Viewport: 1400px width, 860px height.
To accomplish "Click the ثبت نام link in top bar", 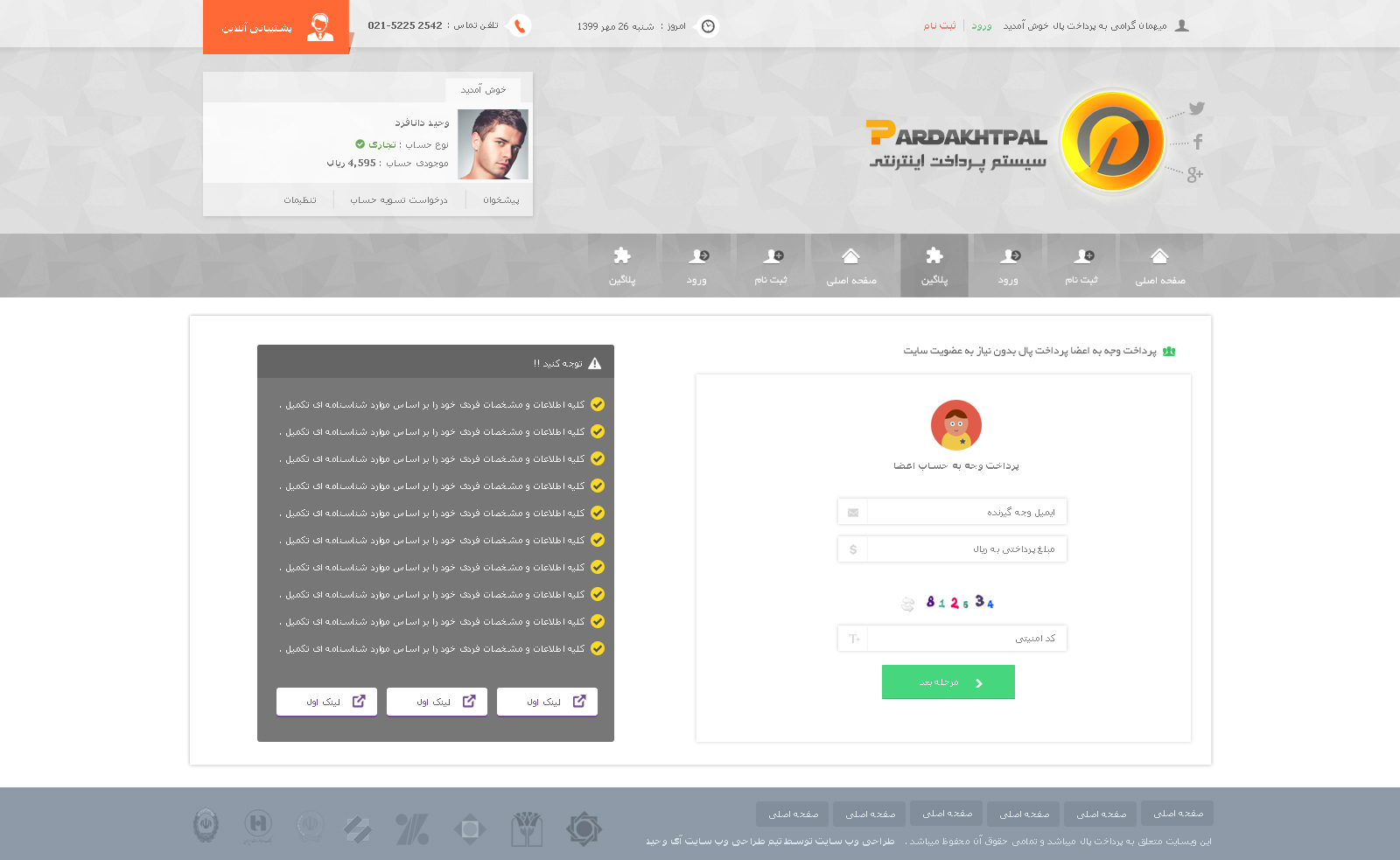I will point(940,26).
